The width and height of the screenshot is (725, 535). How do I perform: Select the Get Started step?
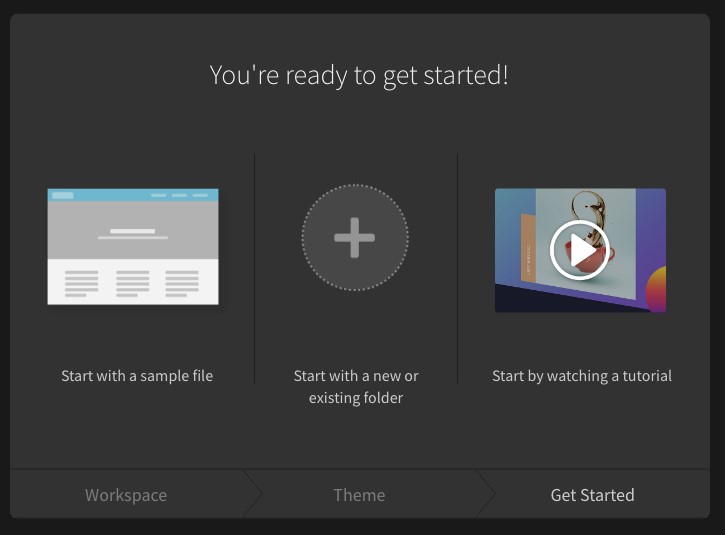tap(592, 495)
